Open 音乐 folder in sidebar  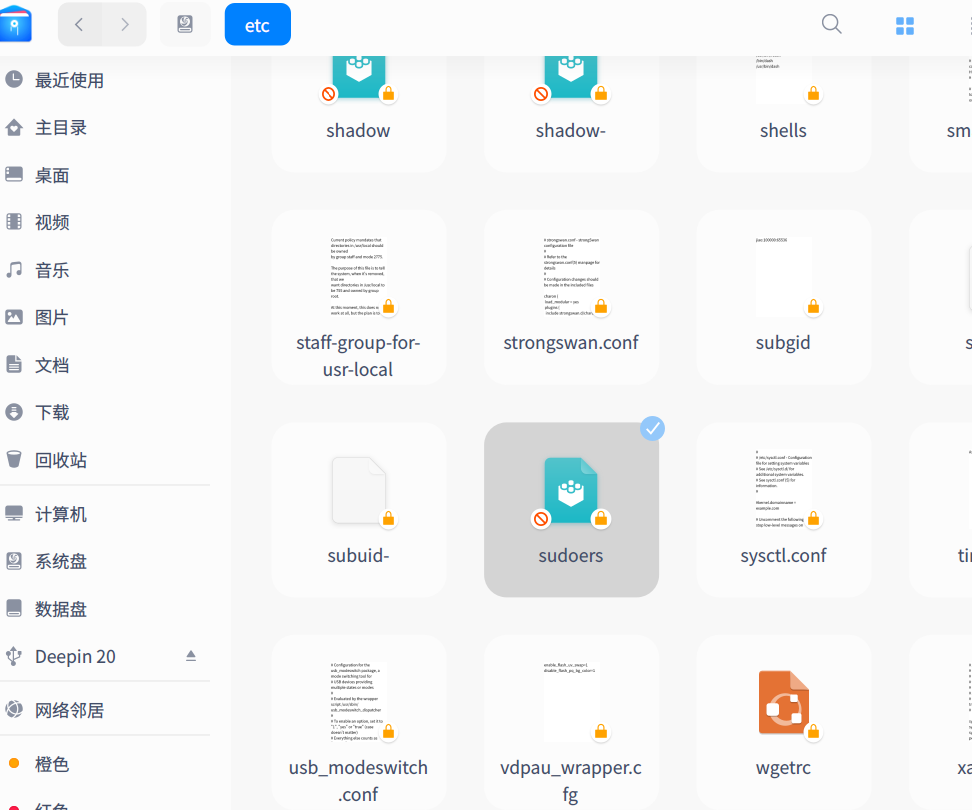(105, 270)
